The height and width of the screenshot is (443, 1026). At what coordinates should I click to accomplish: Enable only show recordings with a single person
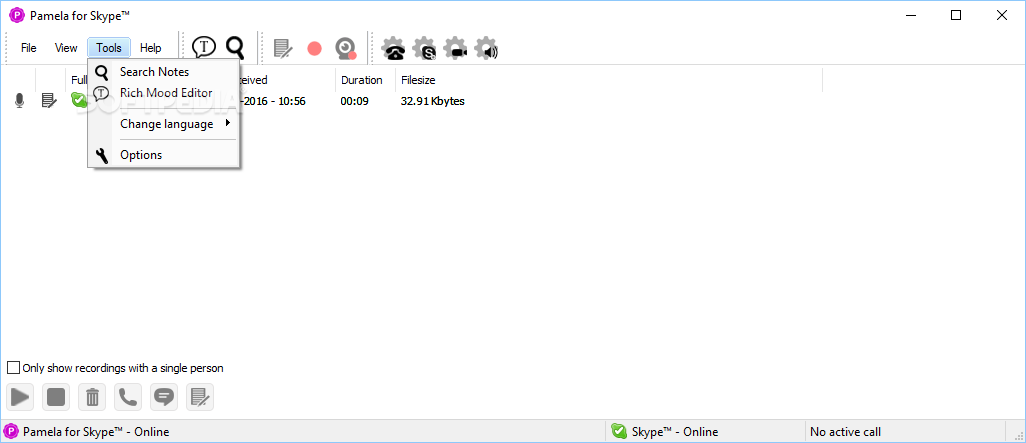click(13, 368)
